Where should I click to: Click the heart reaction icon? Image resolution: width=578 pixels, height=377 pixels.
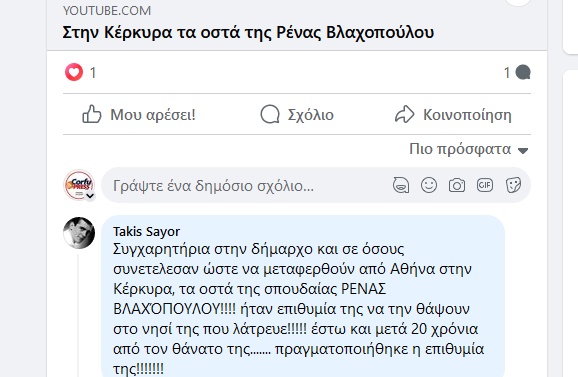point(74,72)
